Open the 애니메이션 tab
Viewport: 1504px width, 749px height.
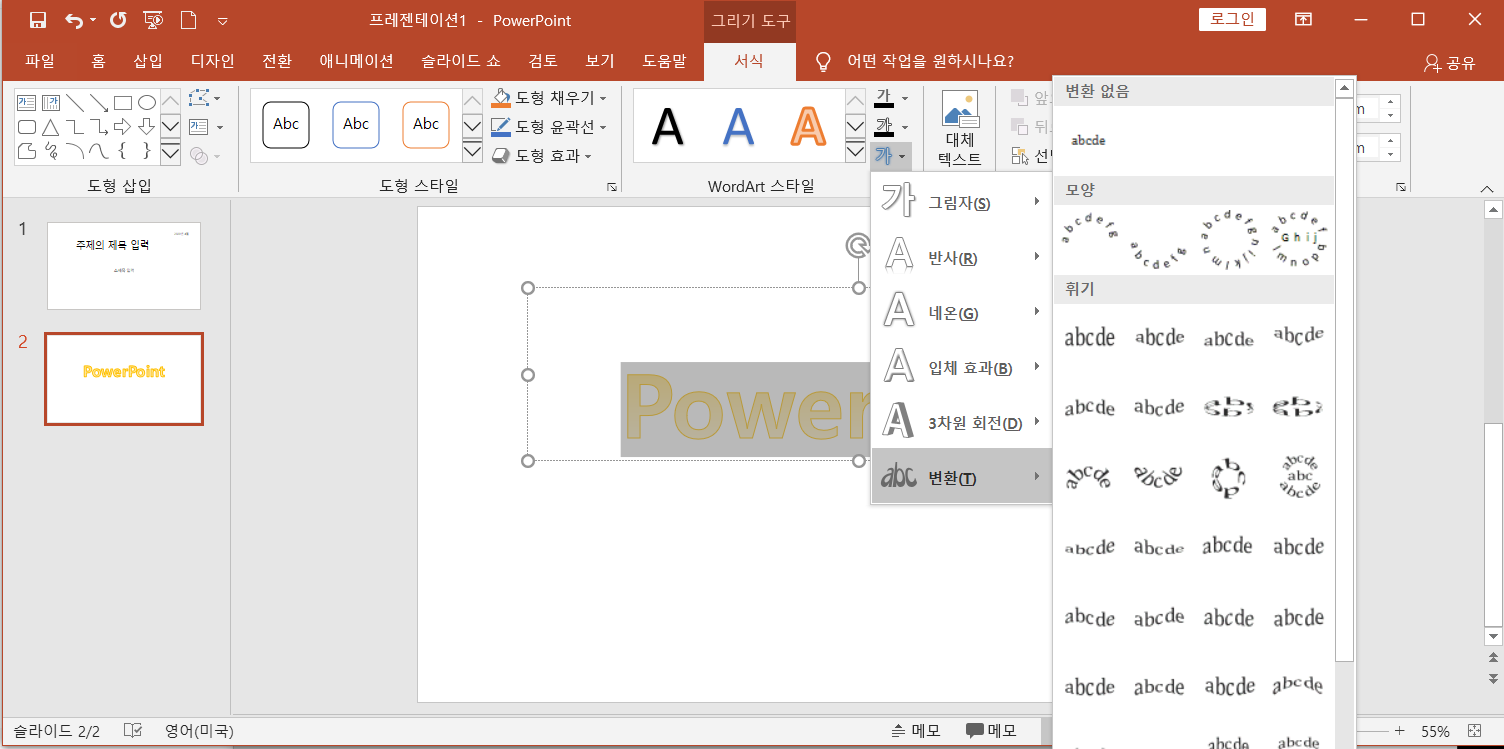[356, 61]
